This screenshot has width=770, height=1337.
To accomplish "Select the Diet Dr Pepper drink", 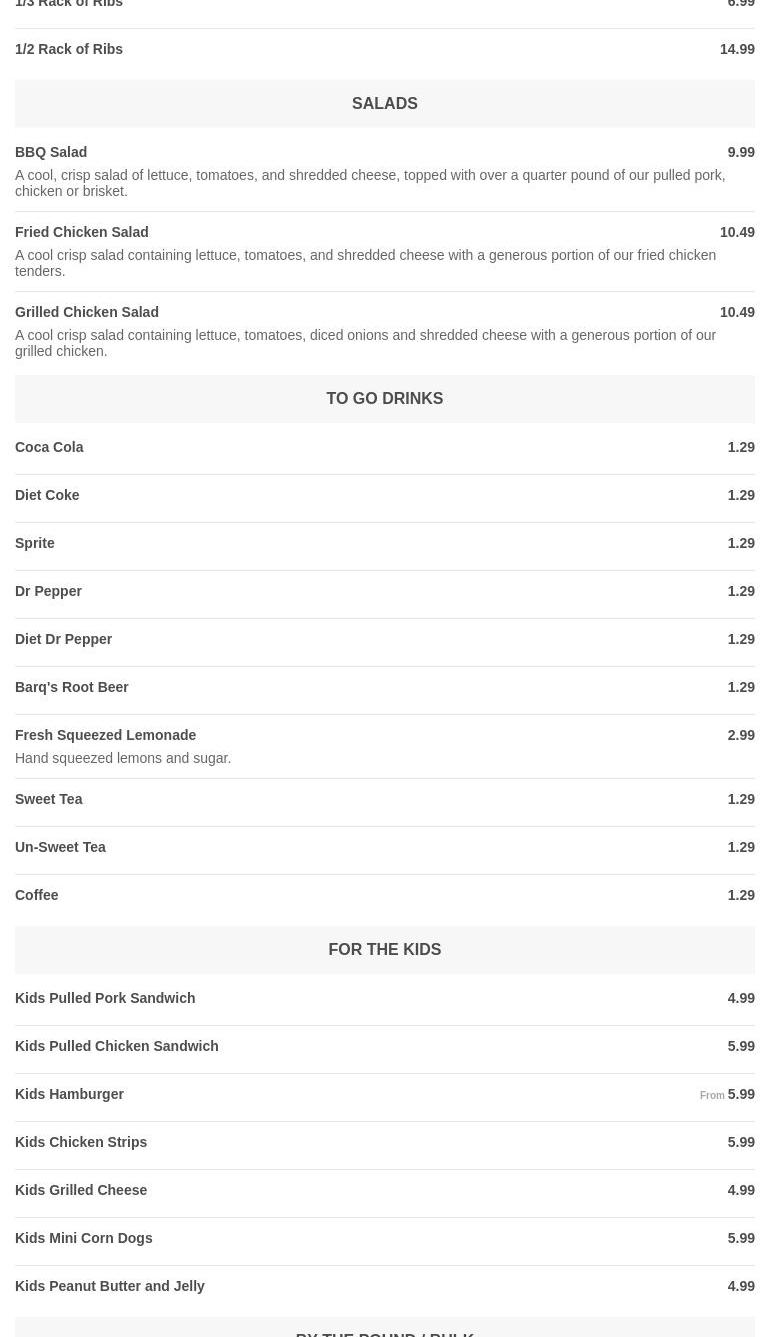I will coord(64,639).
